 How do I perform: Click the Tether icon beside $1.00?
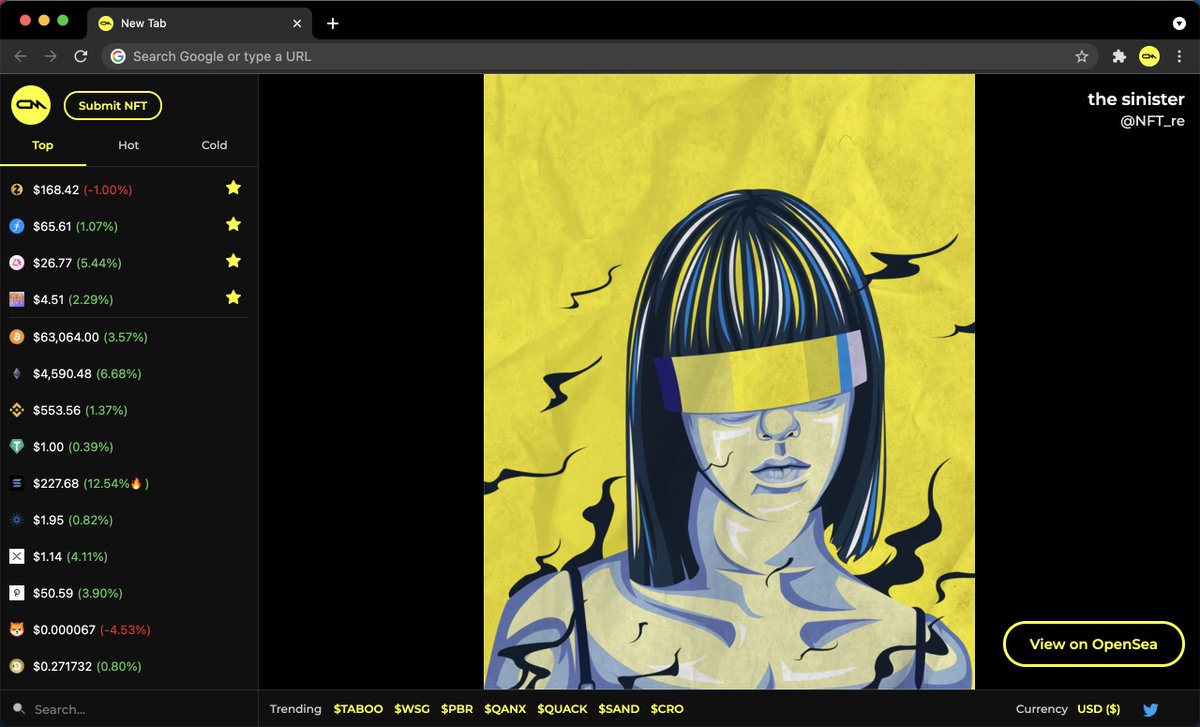tap(16, 447)
